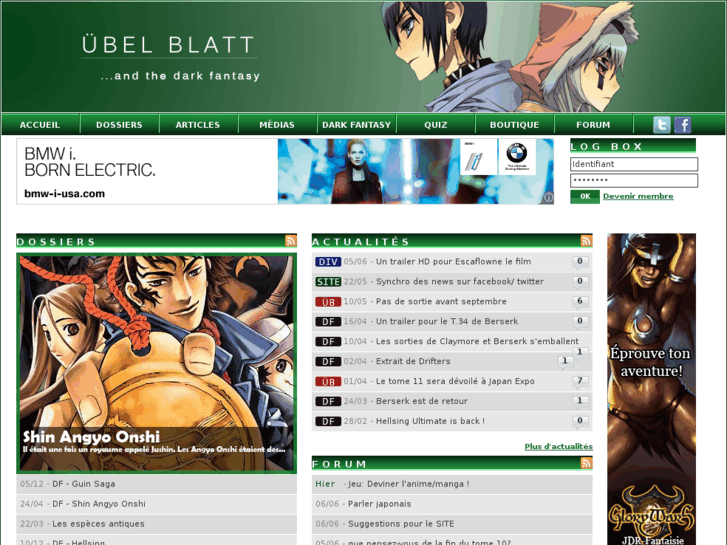Click the ÜB tag on the 10/05 news
This screenshot has height=545, width=727.
click(x=328, y=302)
